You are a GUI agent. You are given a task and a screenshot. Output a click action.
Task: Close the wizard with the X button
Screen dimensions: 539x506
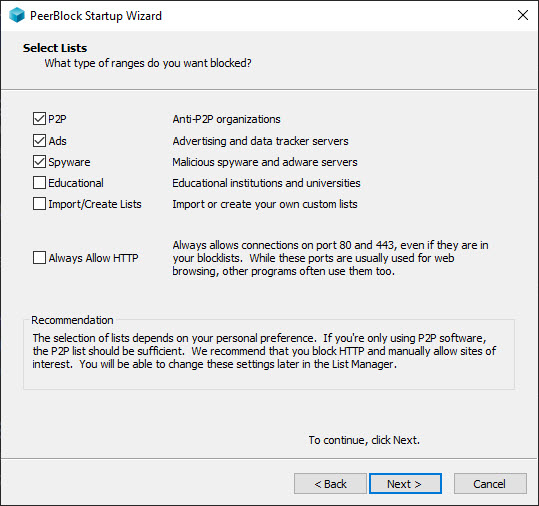(523, 15)
